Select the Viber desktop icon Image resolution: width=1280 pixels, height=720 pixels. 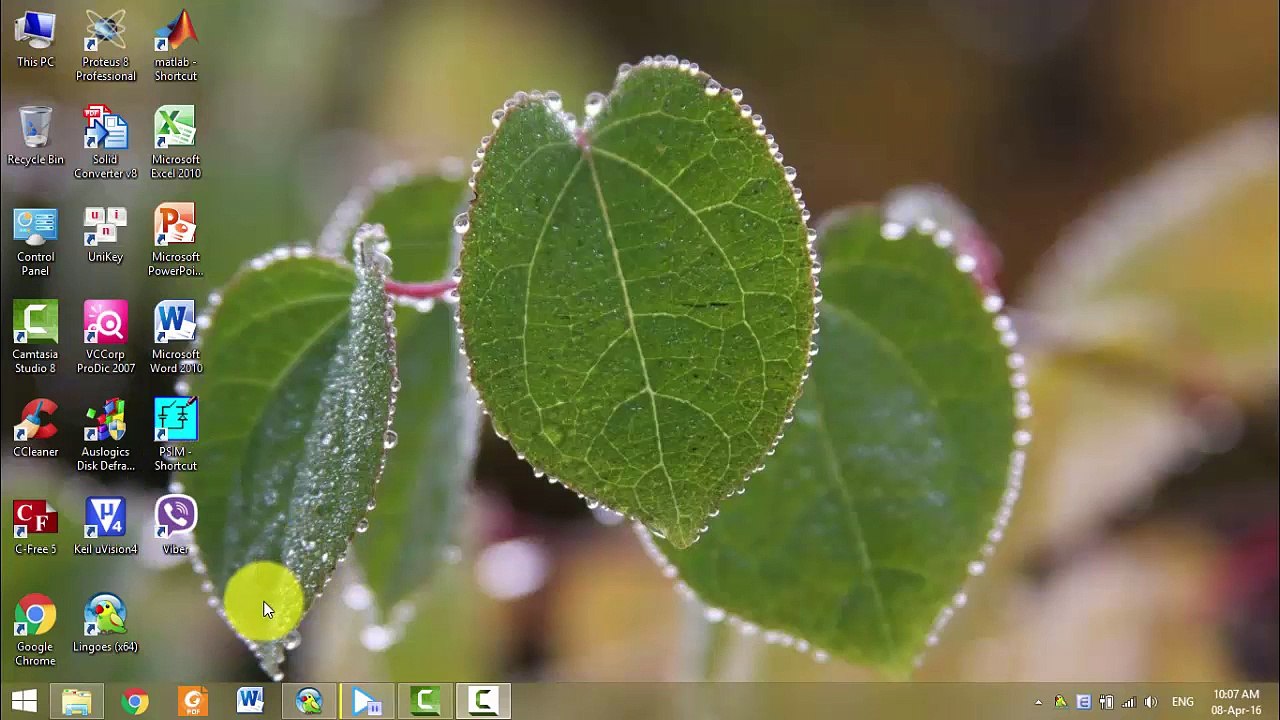(x=175, y=520)
